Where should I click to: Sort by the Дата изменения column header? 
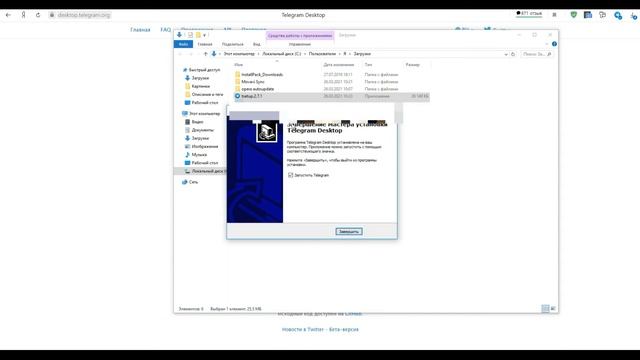pyautogui.click(x=338, y=64)
